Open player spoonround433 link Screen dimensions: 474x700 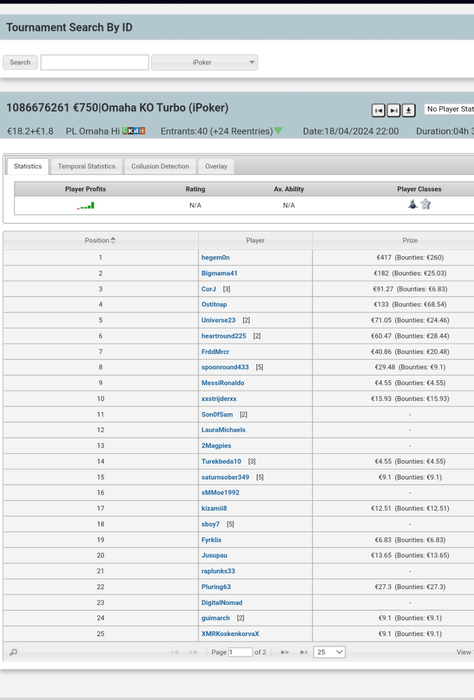click(x=225, y=367)
